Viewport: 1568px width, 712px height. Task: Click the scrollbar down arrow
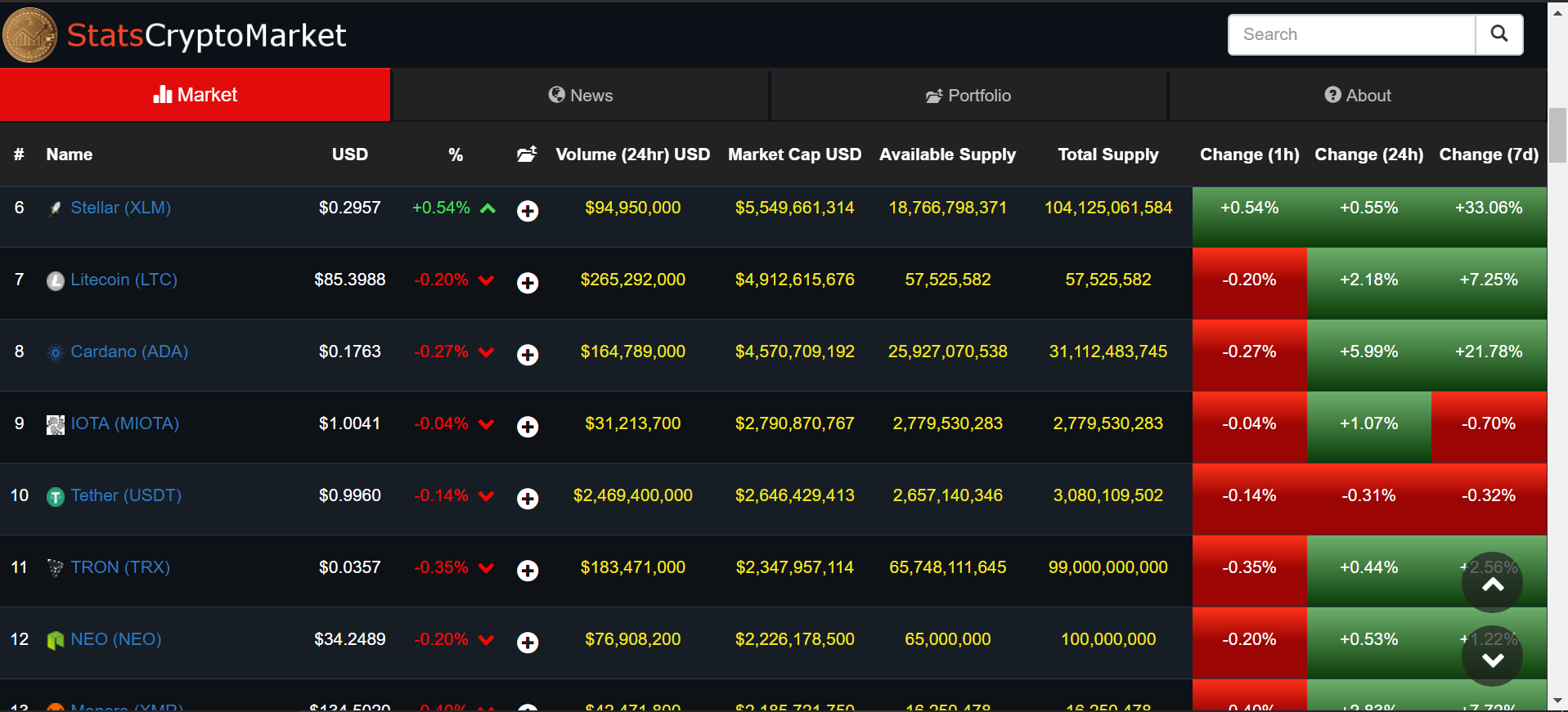(1557, 701)
